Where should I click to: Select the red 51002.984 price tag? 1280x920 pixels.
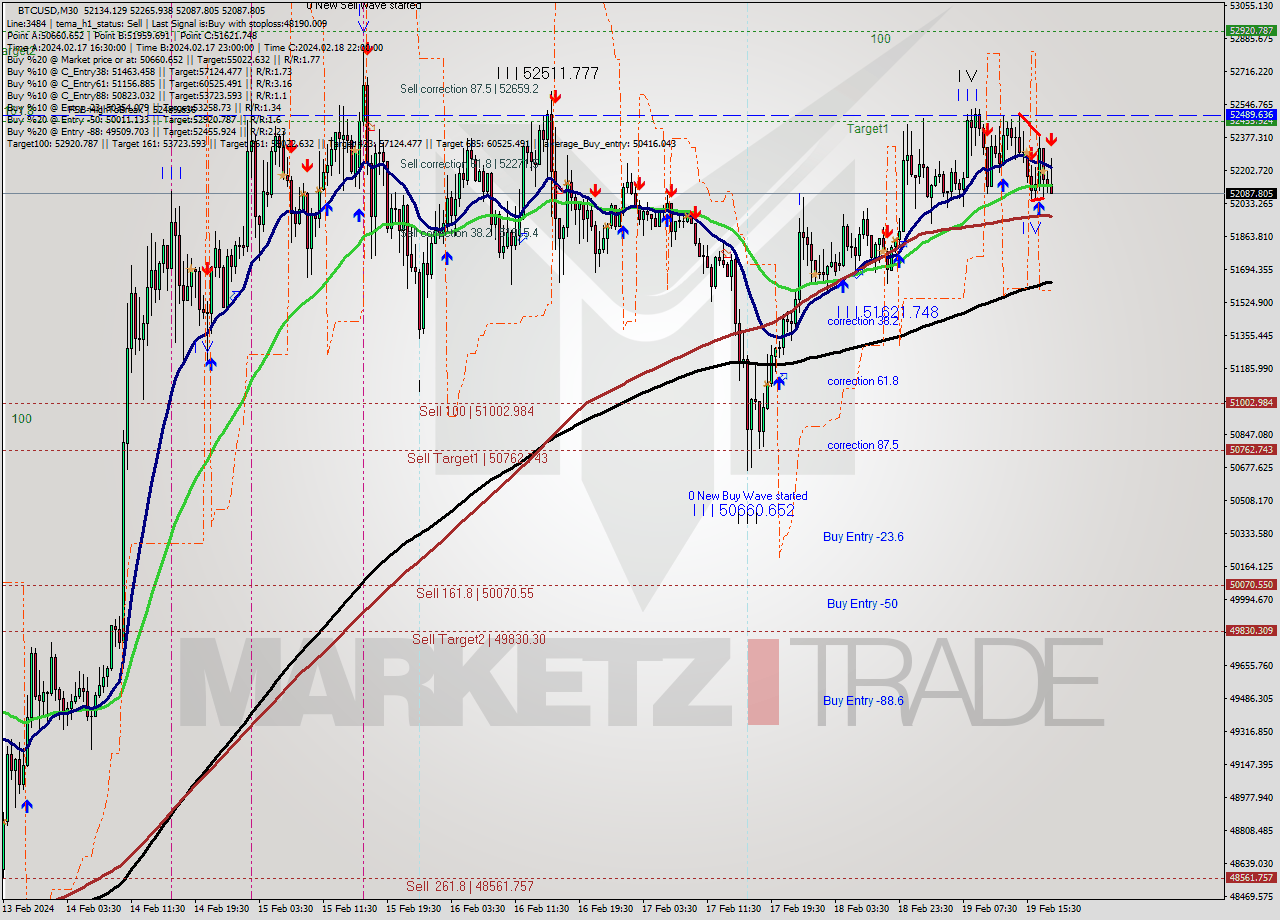point(1251,402)
